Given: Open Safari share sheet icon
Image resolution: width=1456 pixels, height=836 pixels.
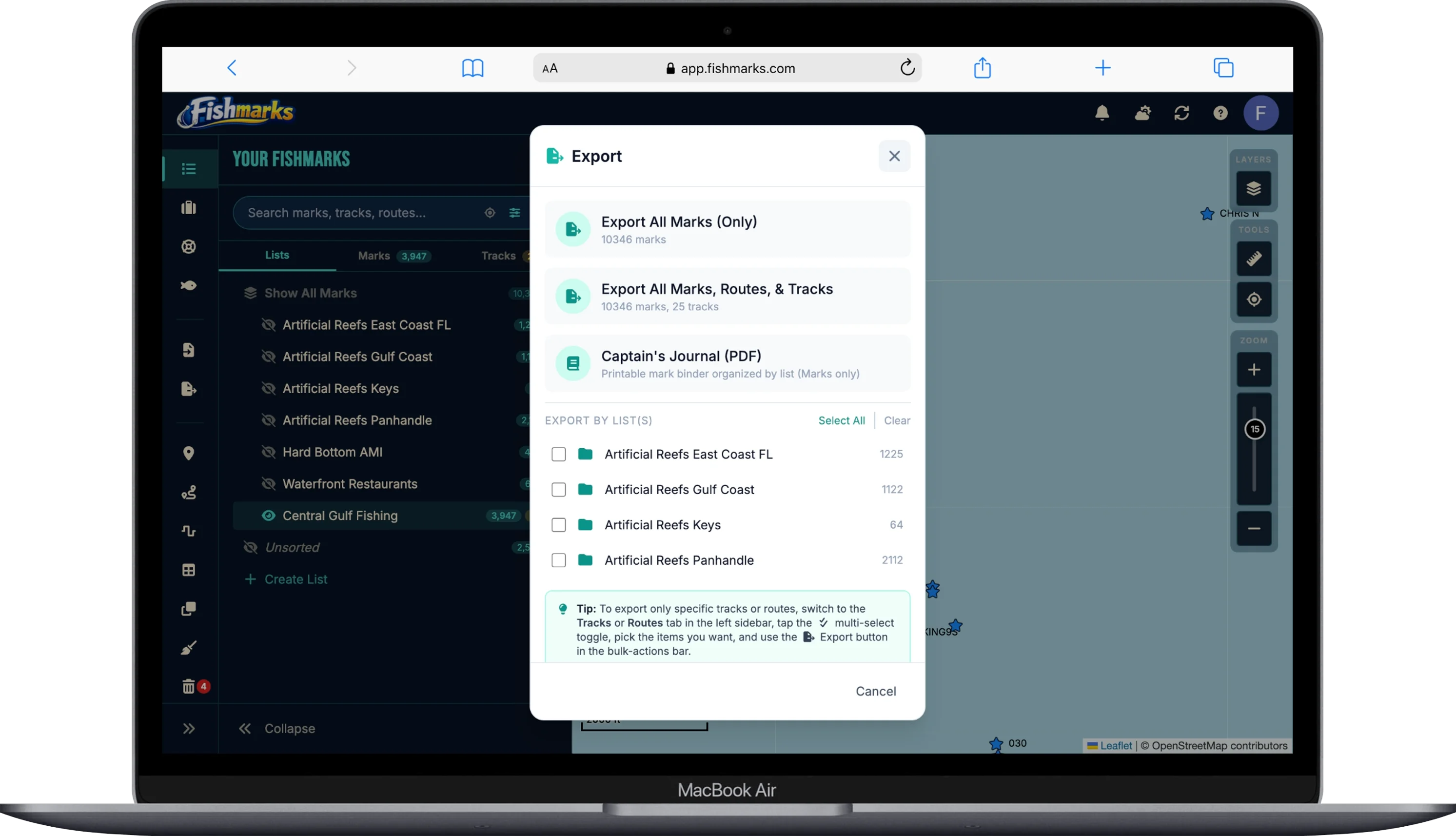Looking at the screenshot, I should coord(982,68).
